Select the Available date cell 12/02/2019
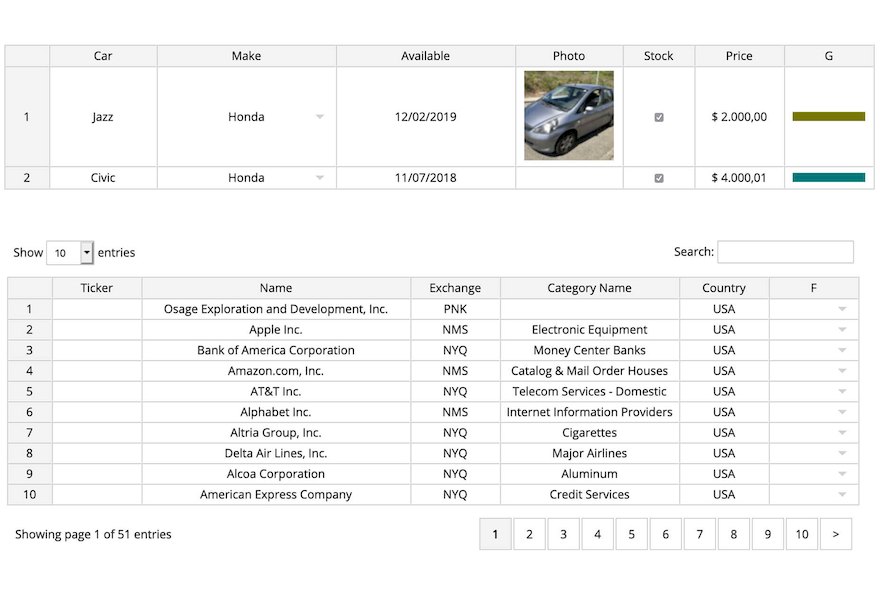The height and width of the screenshot is (607, 880). click(425, 117)
